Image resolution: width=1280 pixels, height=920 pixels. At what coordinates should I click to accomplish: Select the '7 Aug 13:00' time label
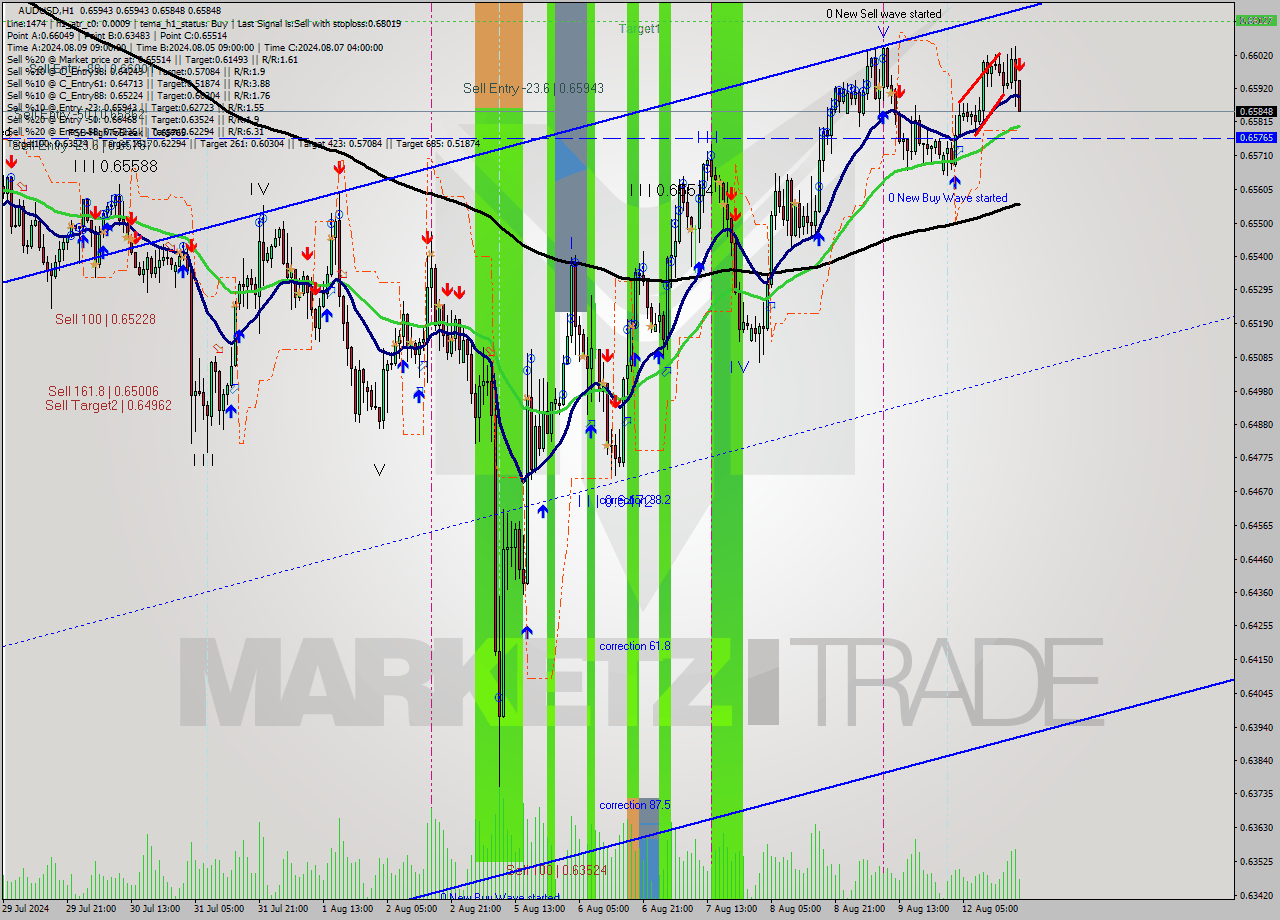coord(731,909)
